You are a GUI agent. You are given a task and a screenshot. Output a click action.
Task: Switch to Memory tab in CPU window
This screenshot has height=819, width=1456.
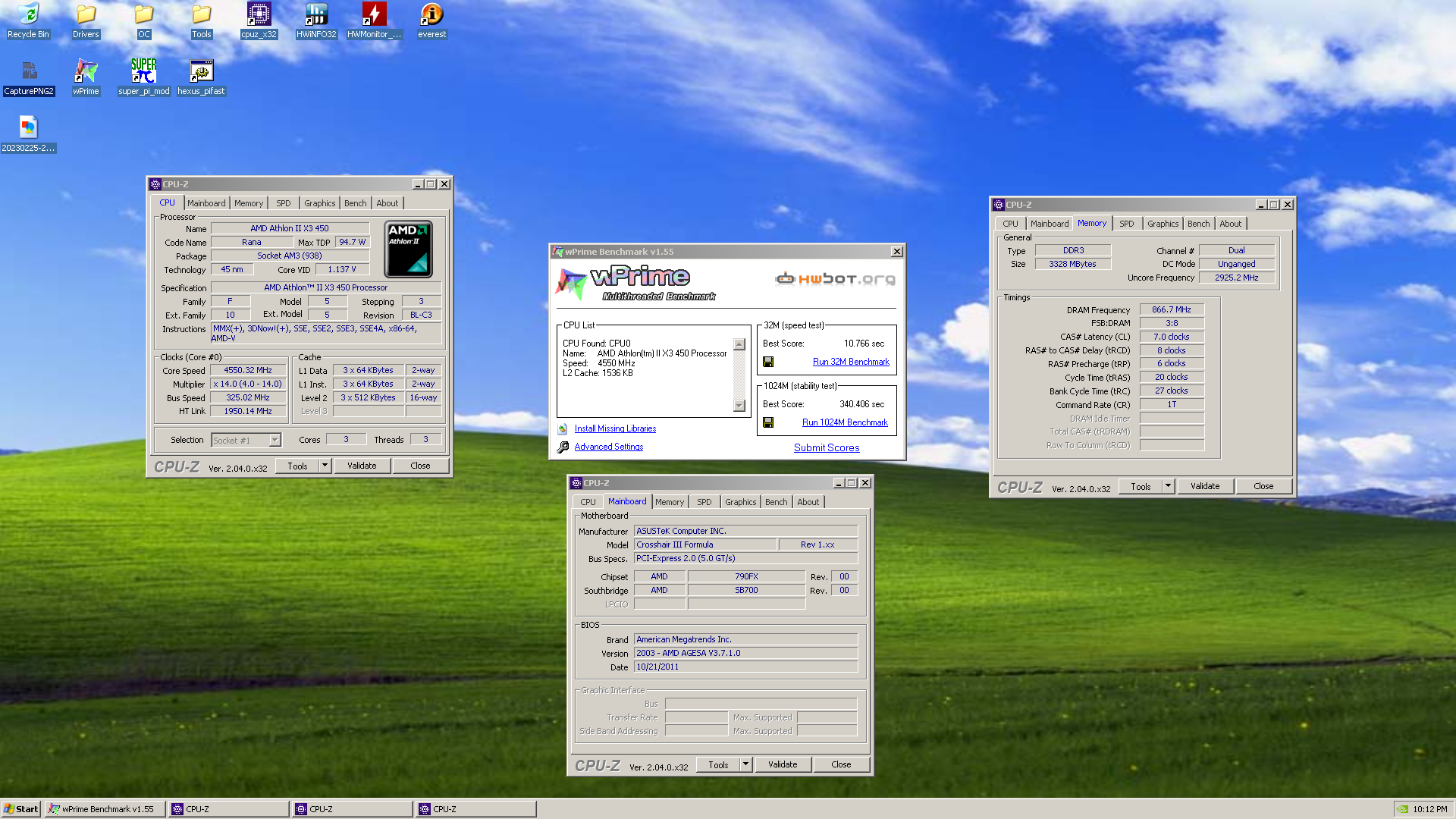tap(249, 203)
